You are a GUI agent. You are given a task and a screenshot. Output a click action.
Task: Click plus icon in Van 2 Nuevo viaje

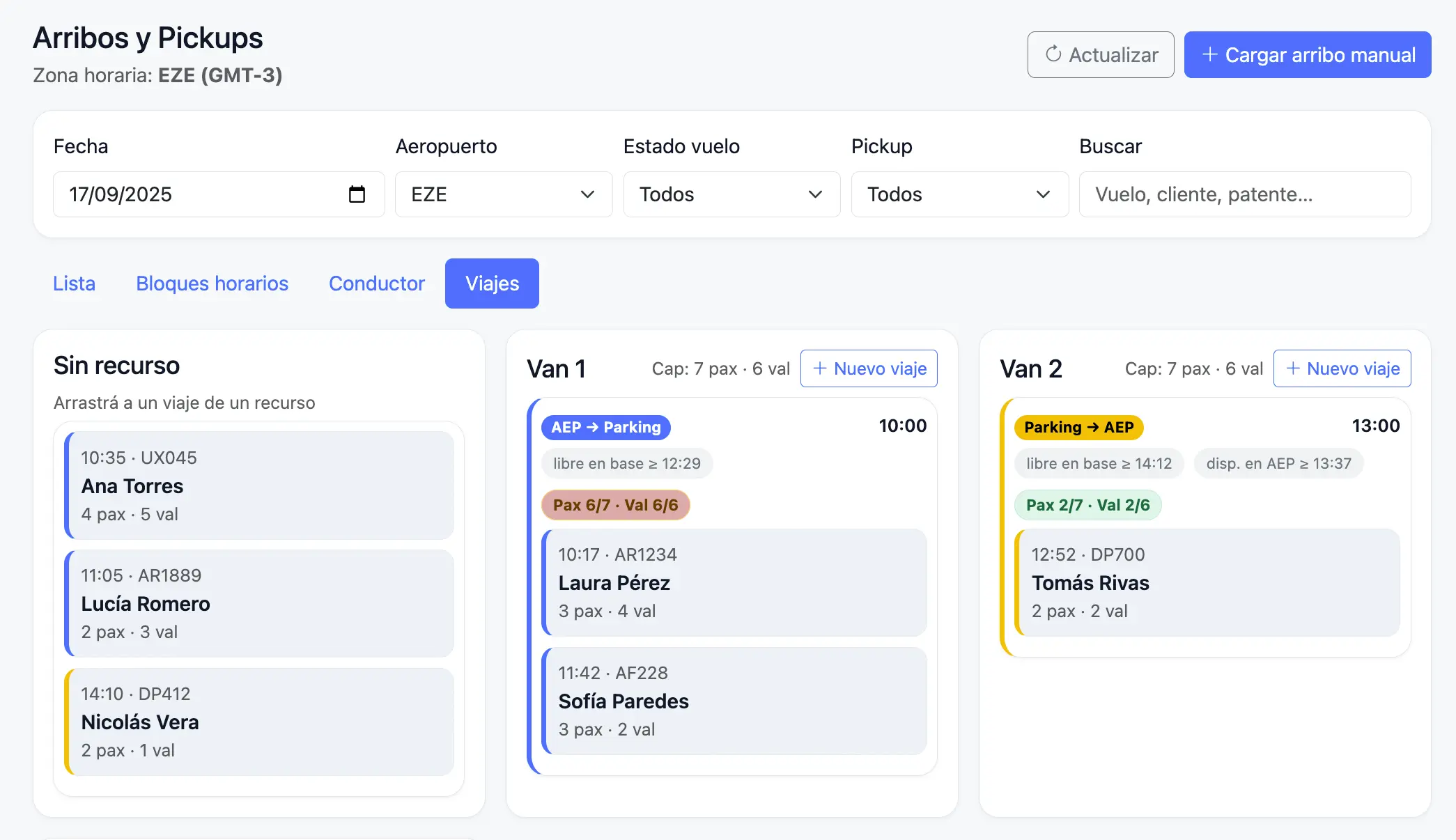click(x=1293, y=368)
